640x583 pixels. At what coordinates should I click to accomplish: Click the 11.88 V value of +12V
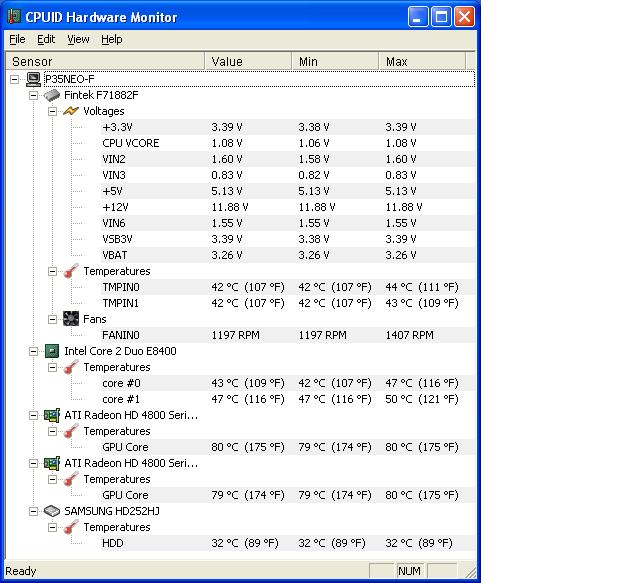230,207
